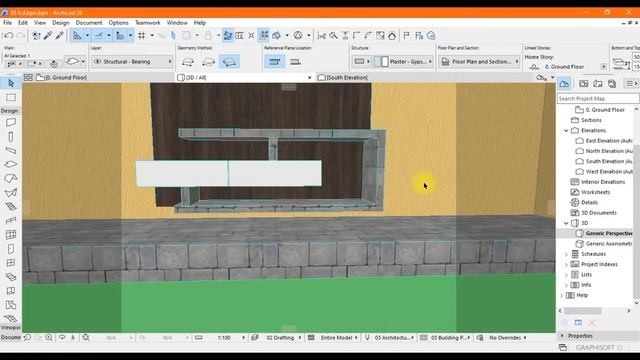Toggle the Grid Snap icon

click(142, 36)
